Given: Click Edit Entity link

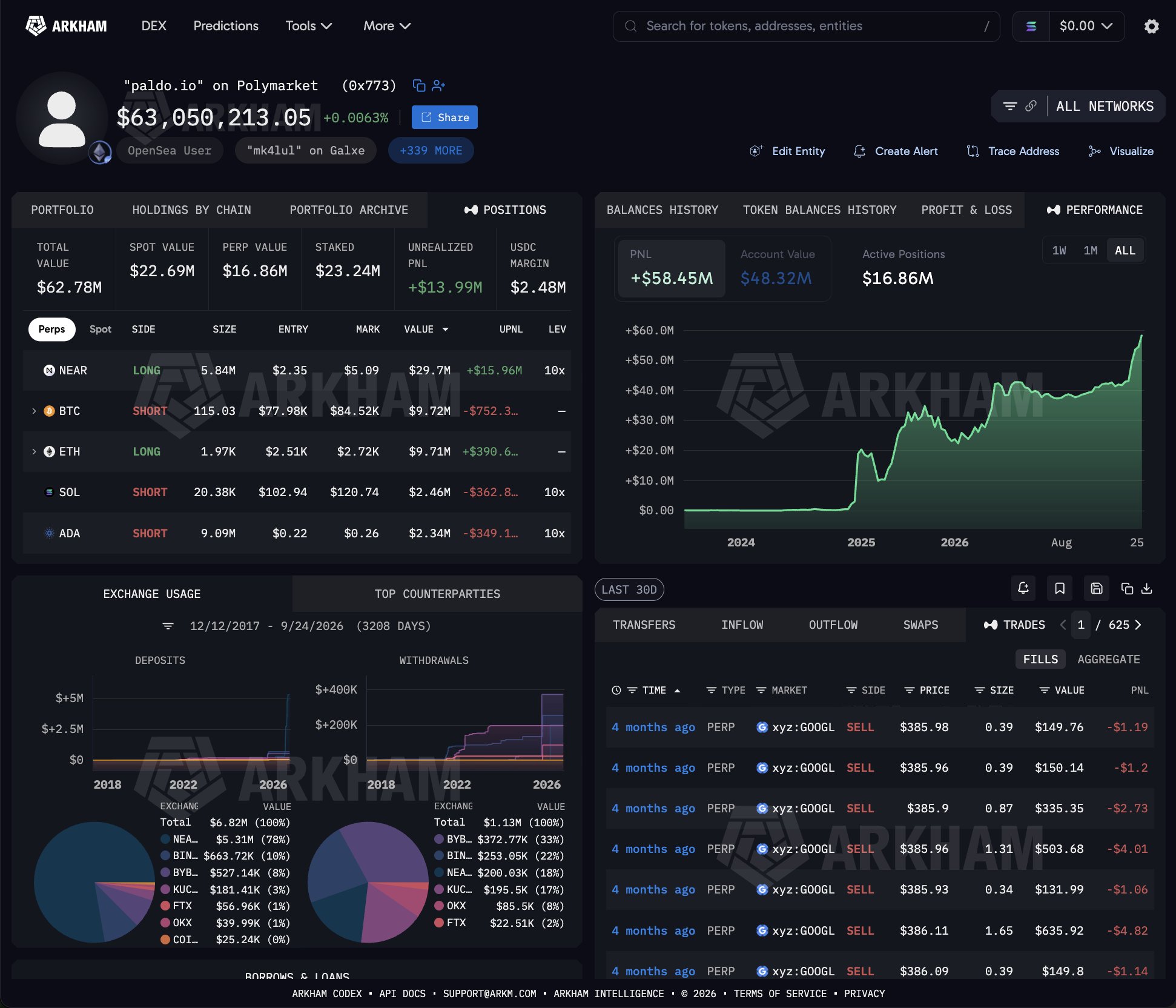Looking at the screenshot, I should click(787, 151).
